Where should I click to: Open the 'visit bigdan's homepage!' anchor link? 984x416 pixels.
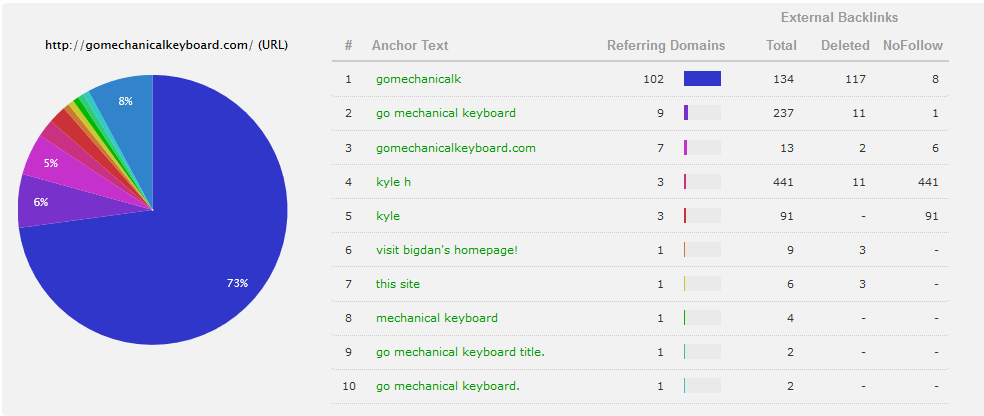(x=447, y=250)
